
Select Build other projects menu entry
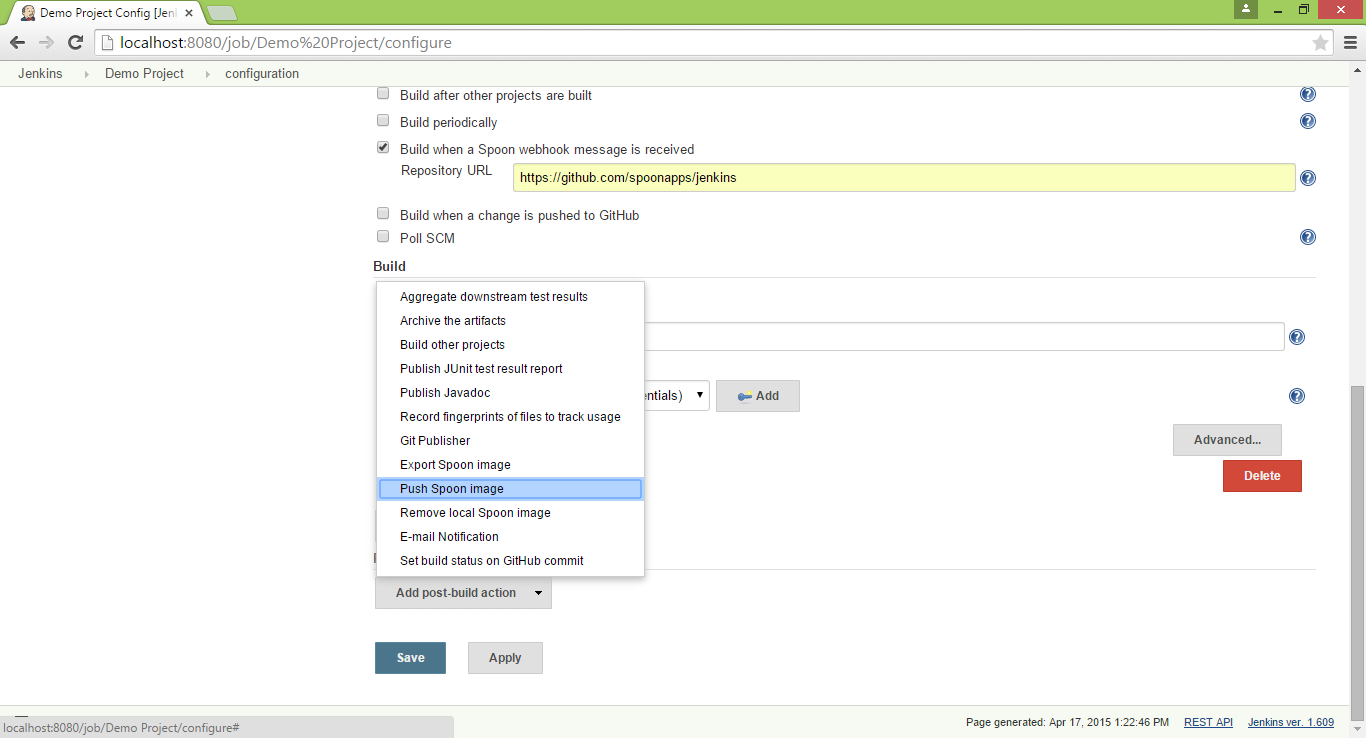[x=510, y=345]
